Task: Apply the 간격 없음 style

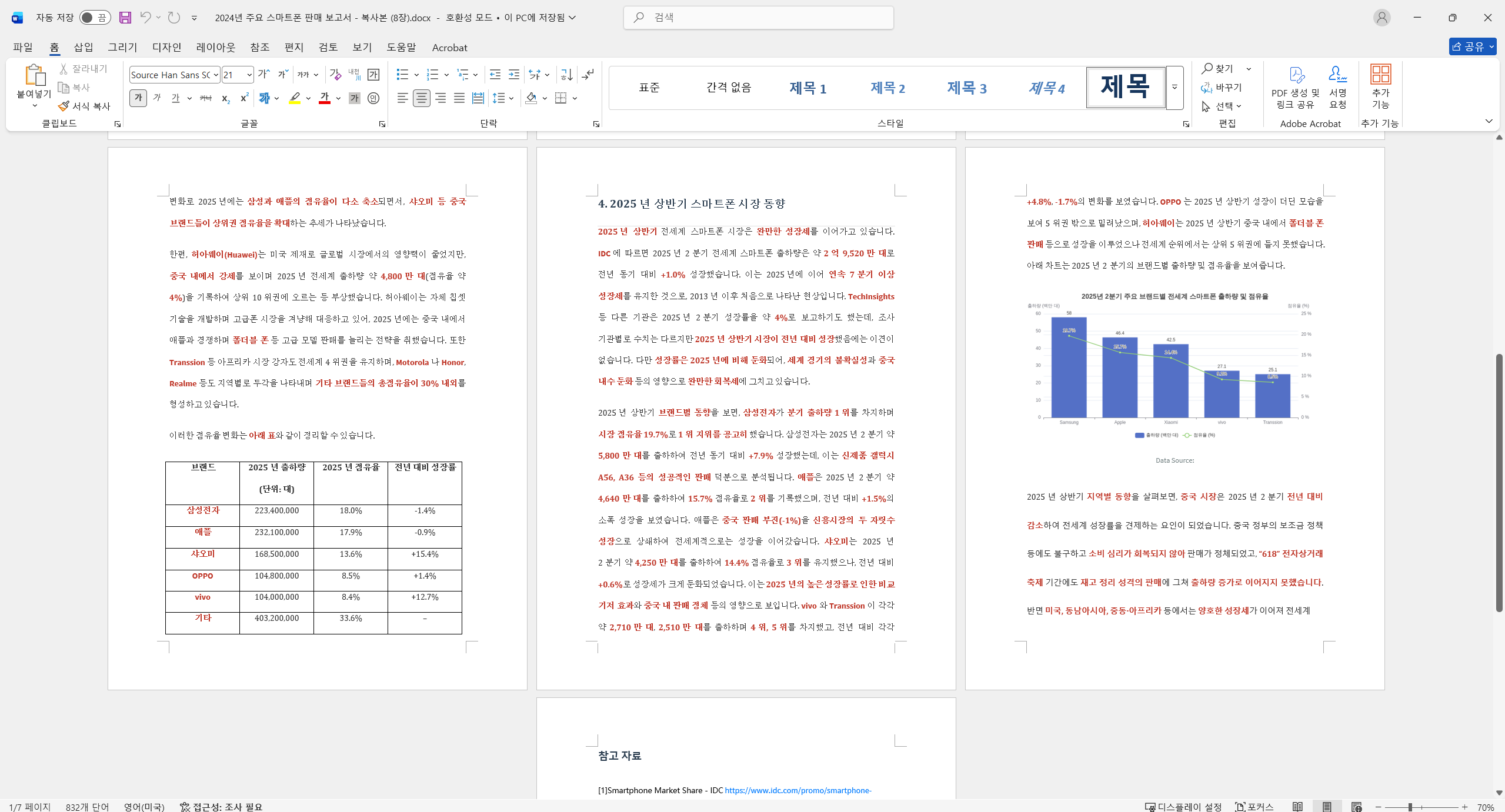Action: click(x=729, y=88)
